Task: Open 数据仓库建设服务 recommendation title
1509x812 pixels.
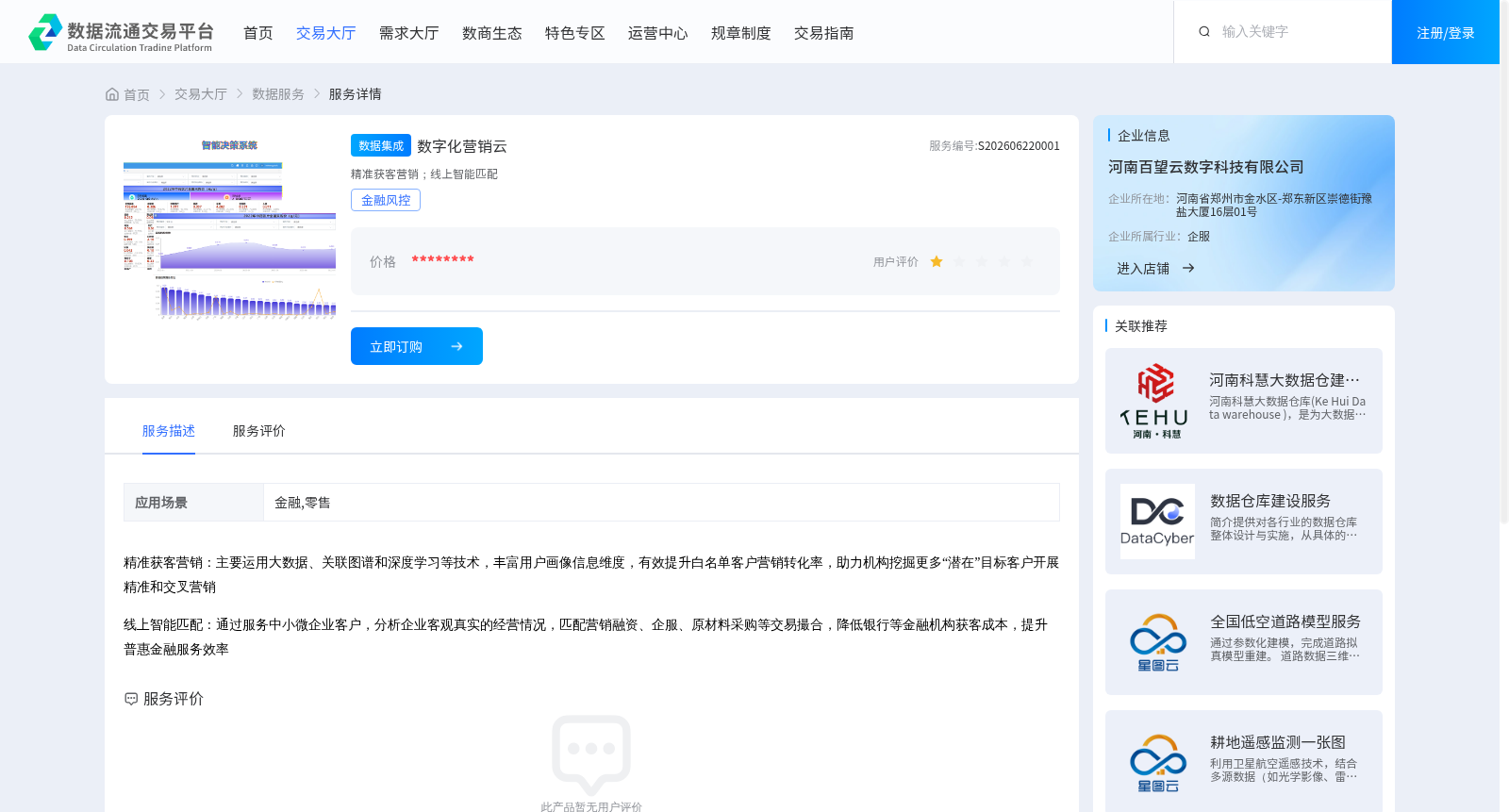Action: [1270, 501]
